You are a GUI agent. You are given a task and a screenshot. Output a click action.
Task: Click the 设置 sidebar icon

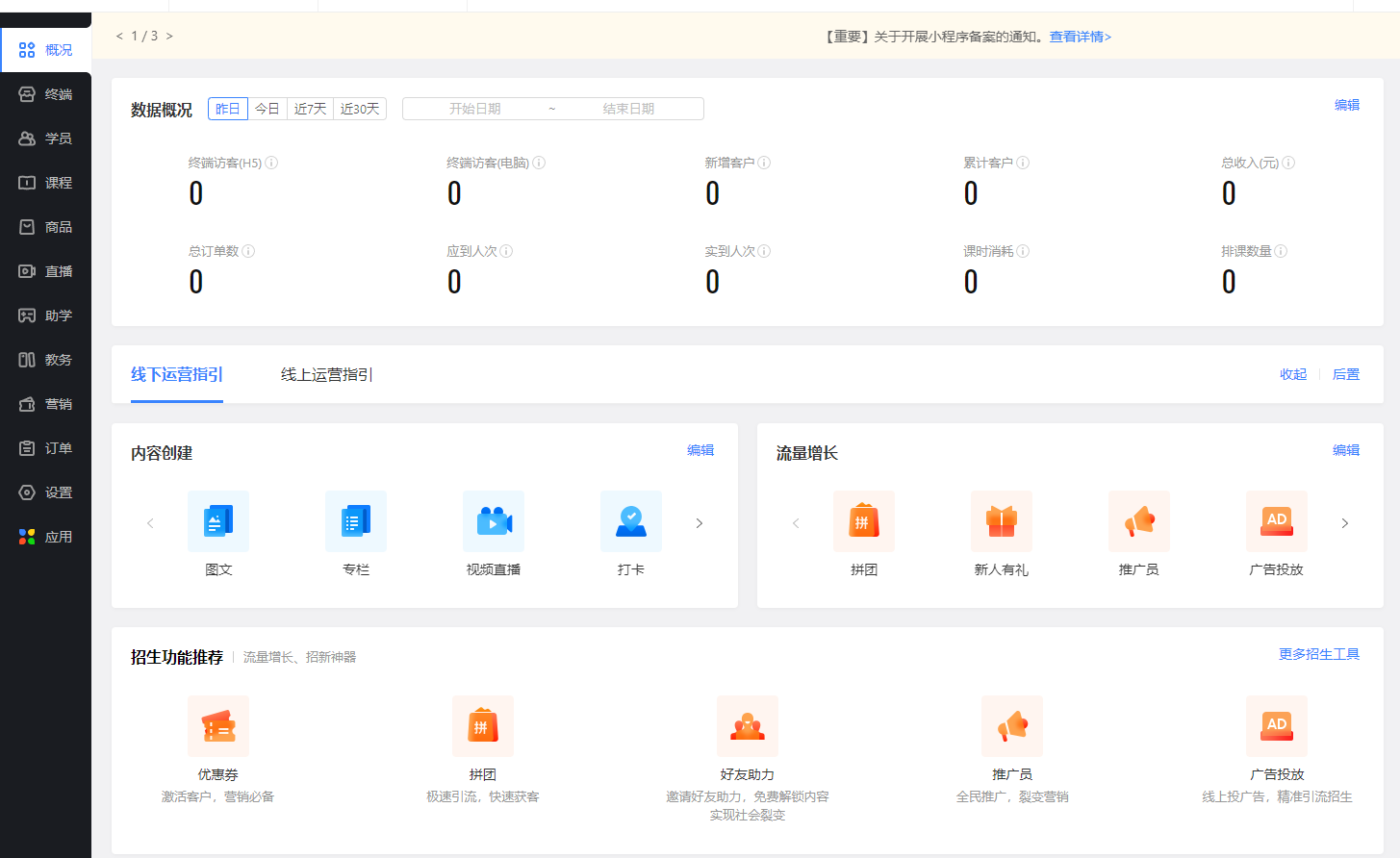[27, 492]
